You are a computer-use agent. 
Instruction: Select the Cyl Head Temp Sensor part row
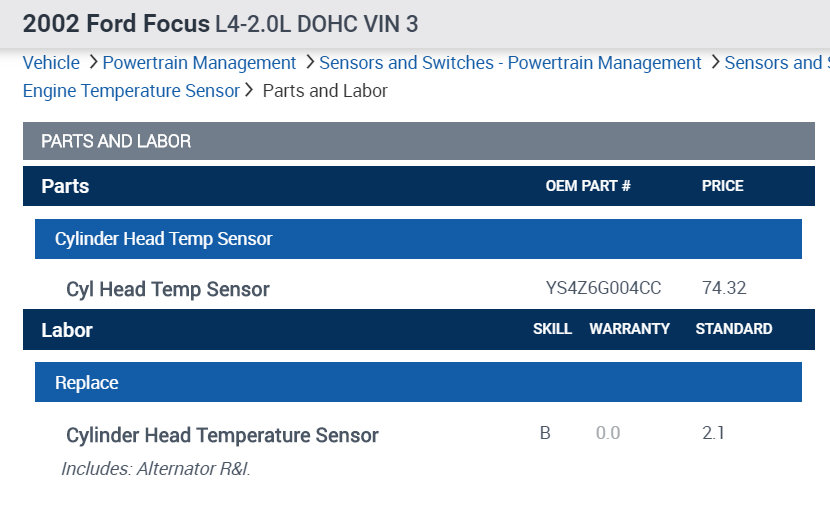pos(168,289)
